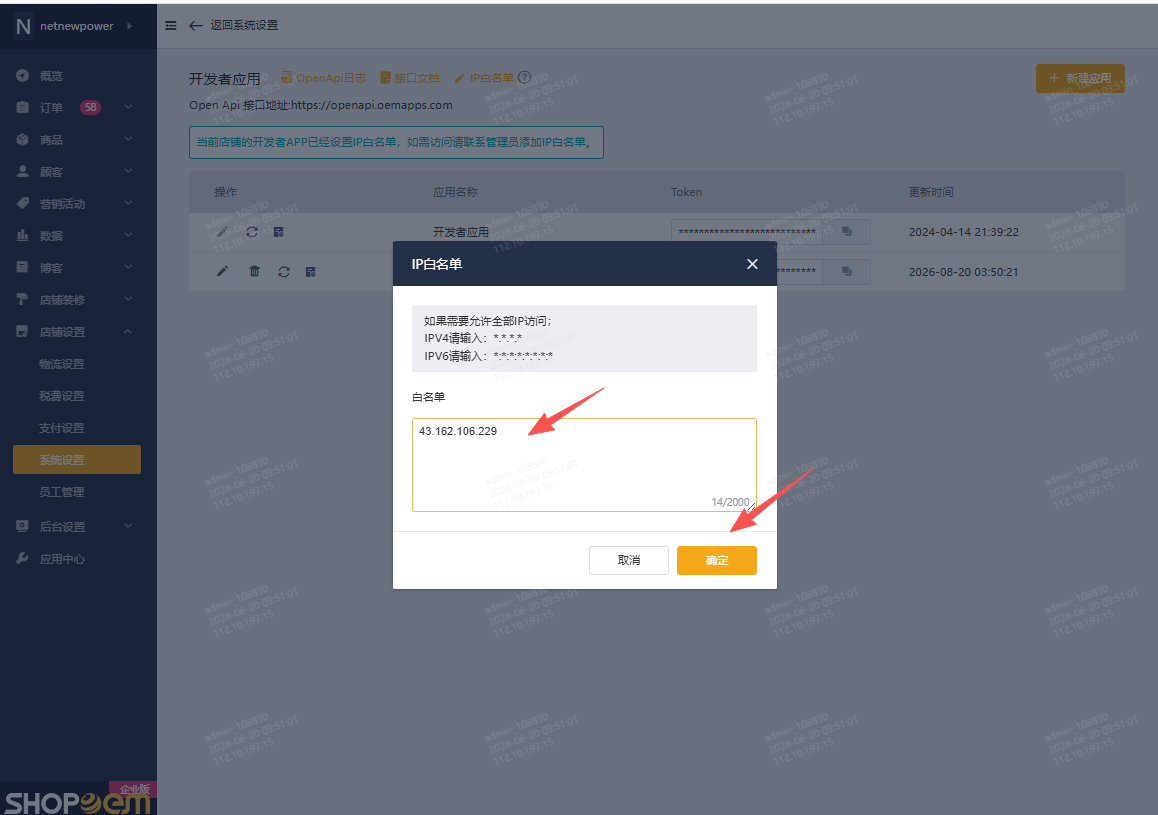This screenshot has height=815, width=1158.
Task: Click the textarea resize handle corner
Action: tap(753, 507)
